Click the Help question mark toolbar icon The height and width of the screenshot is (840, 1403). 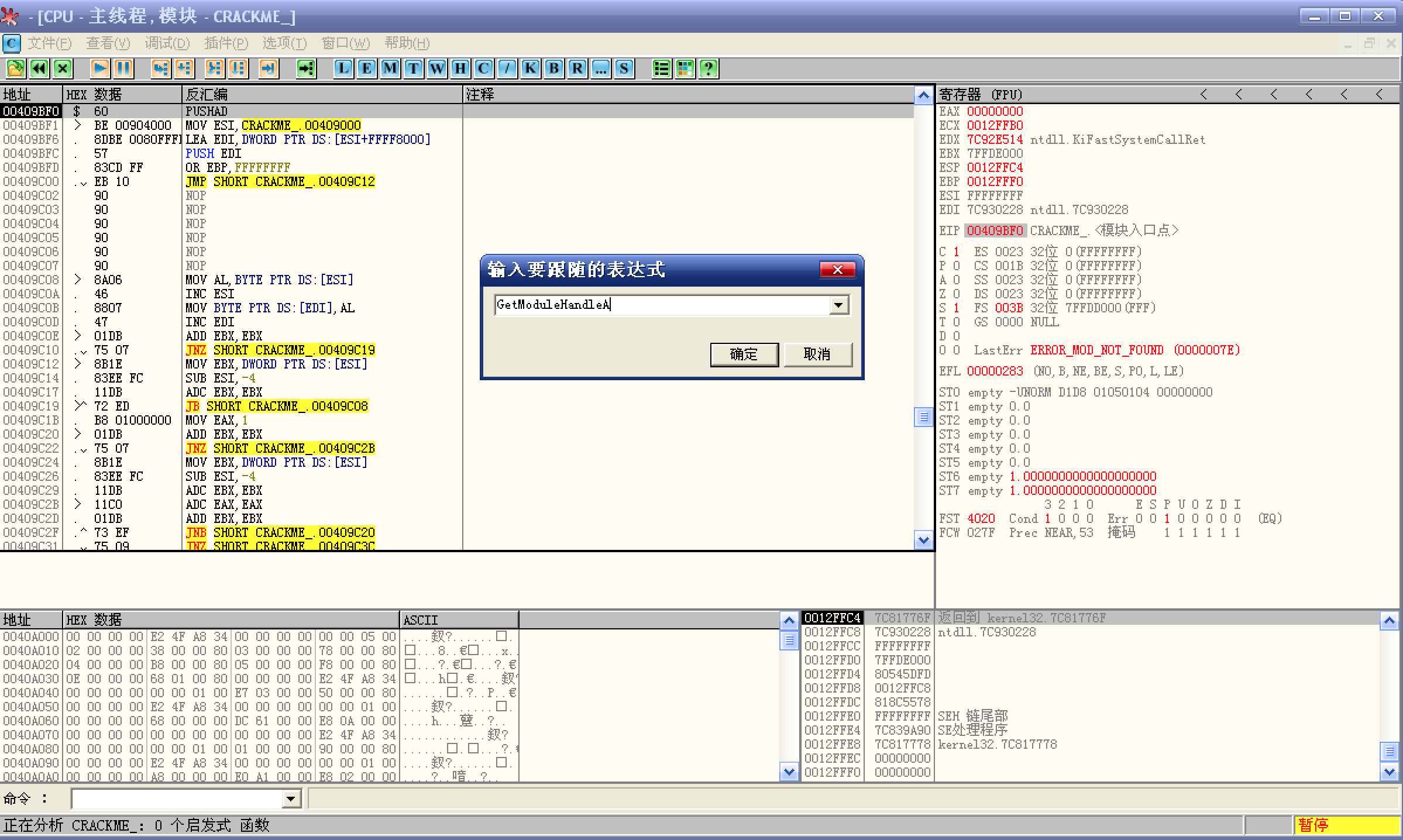pyautogui.click(x=709, y=68)
